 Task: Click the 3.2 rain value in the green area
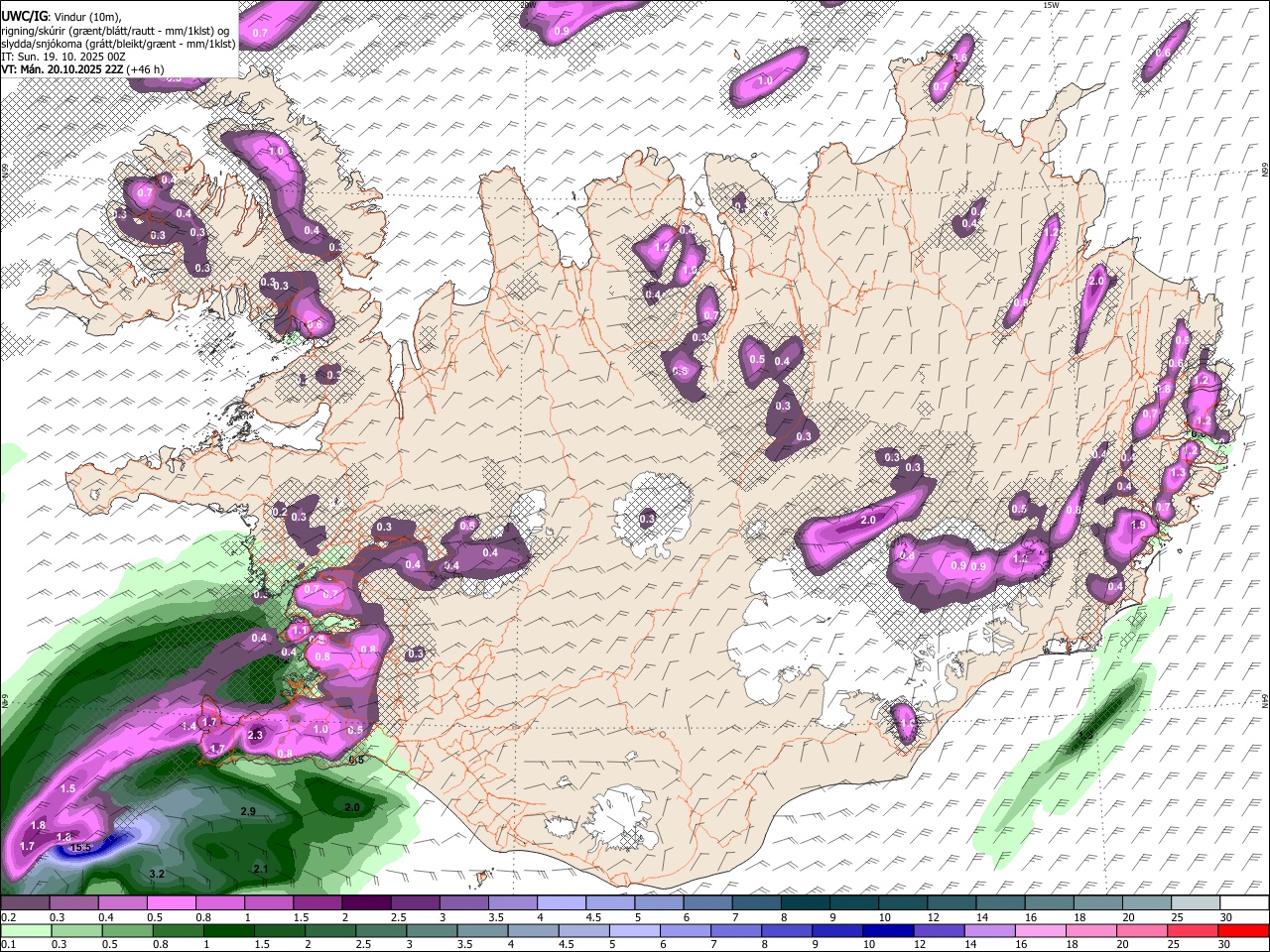click(x=157, y=874)
